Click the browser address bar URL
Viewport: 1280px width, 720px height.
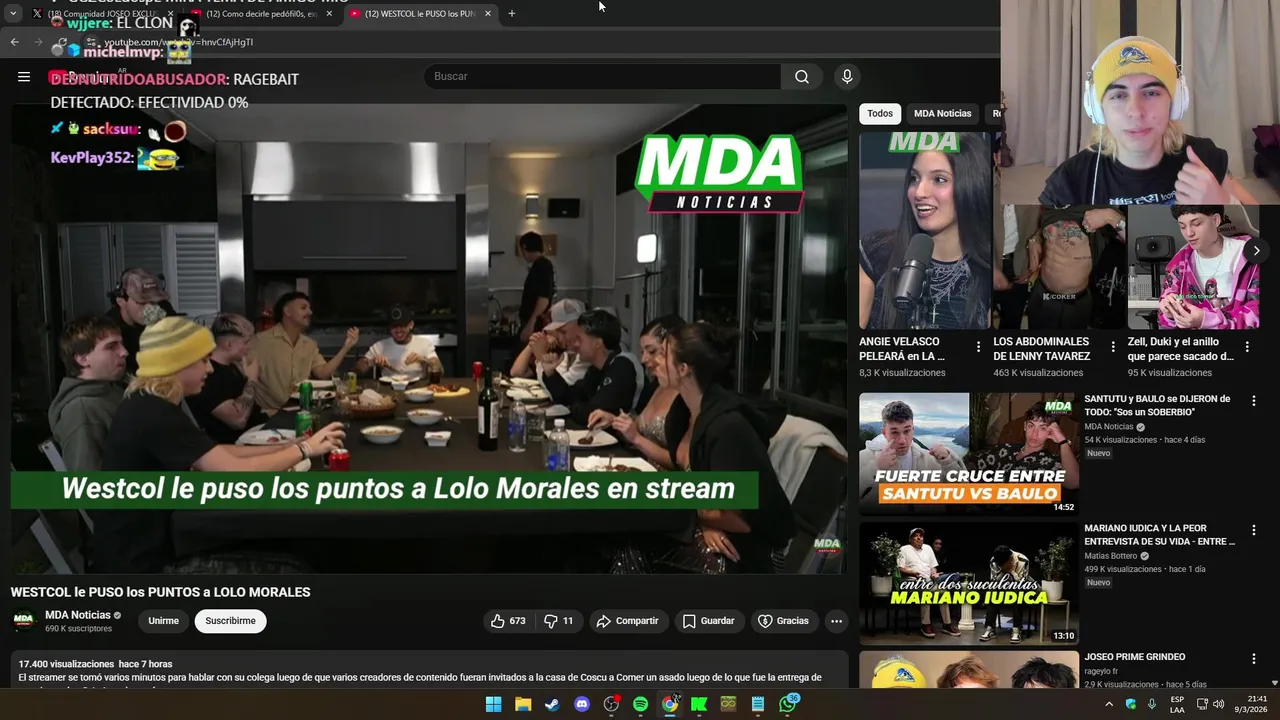click(x=178, y=42)
